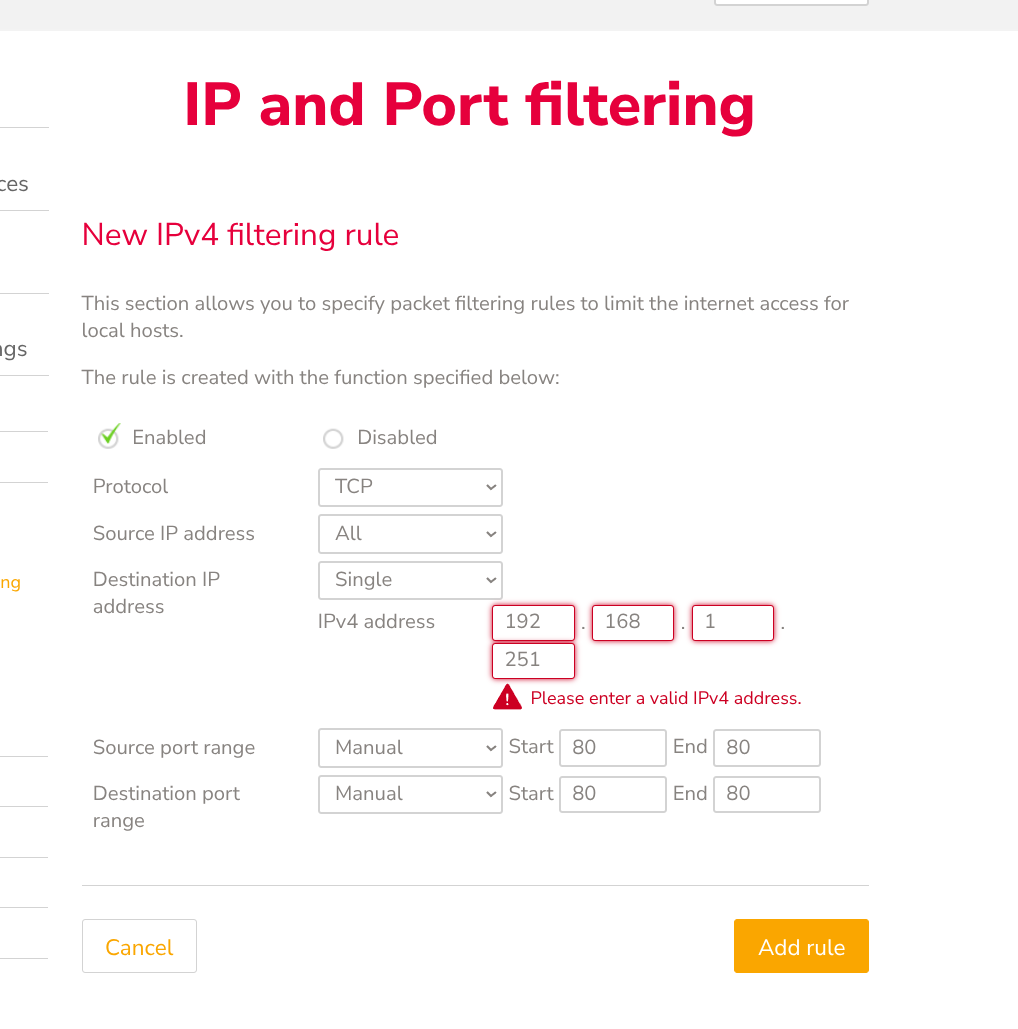Click the last IPv4 octet field 251
Image resolution: width=1018 pixels, height=1029 pixels.
click(x=533, y=660)
